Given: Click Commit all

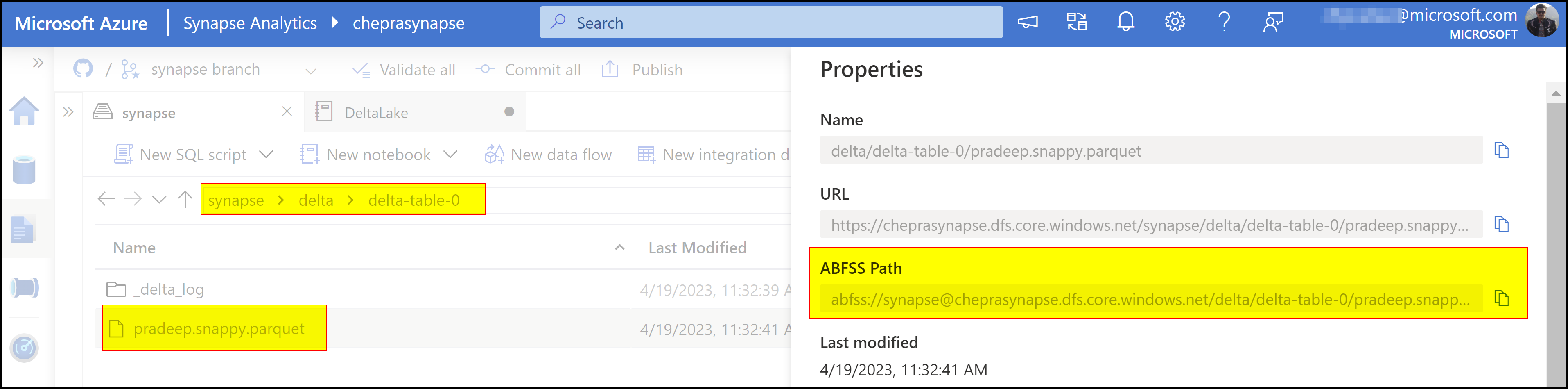Looking at the screenshot, I should 529,70.
